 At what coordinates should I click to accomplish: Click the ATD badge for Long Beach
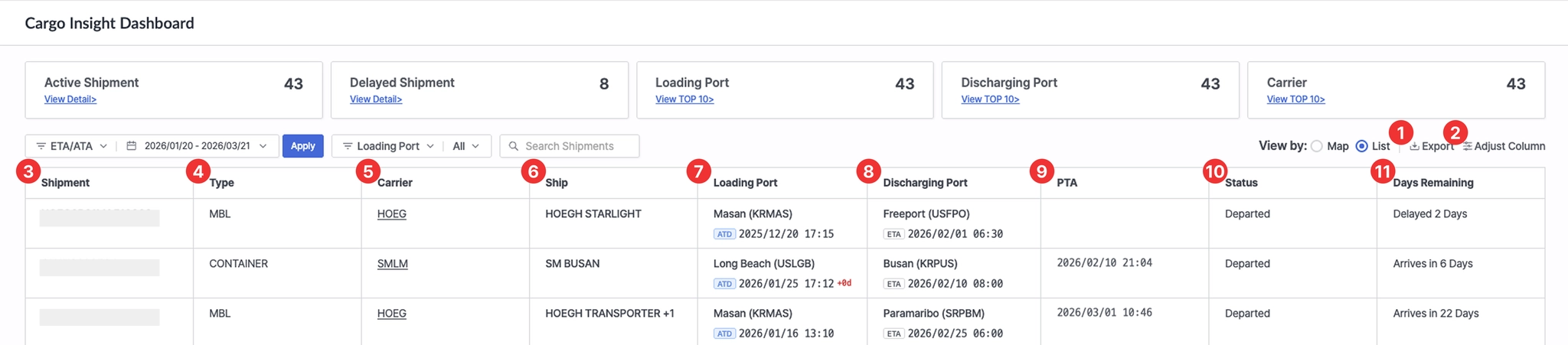coord(724,284)
